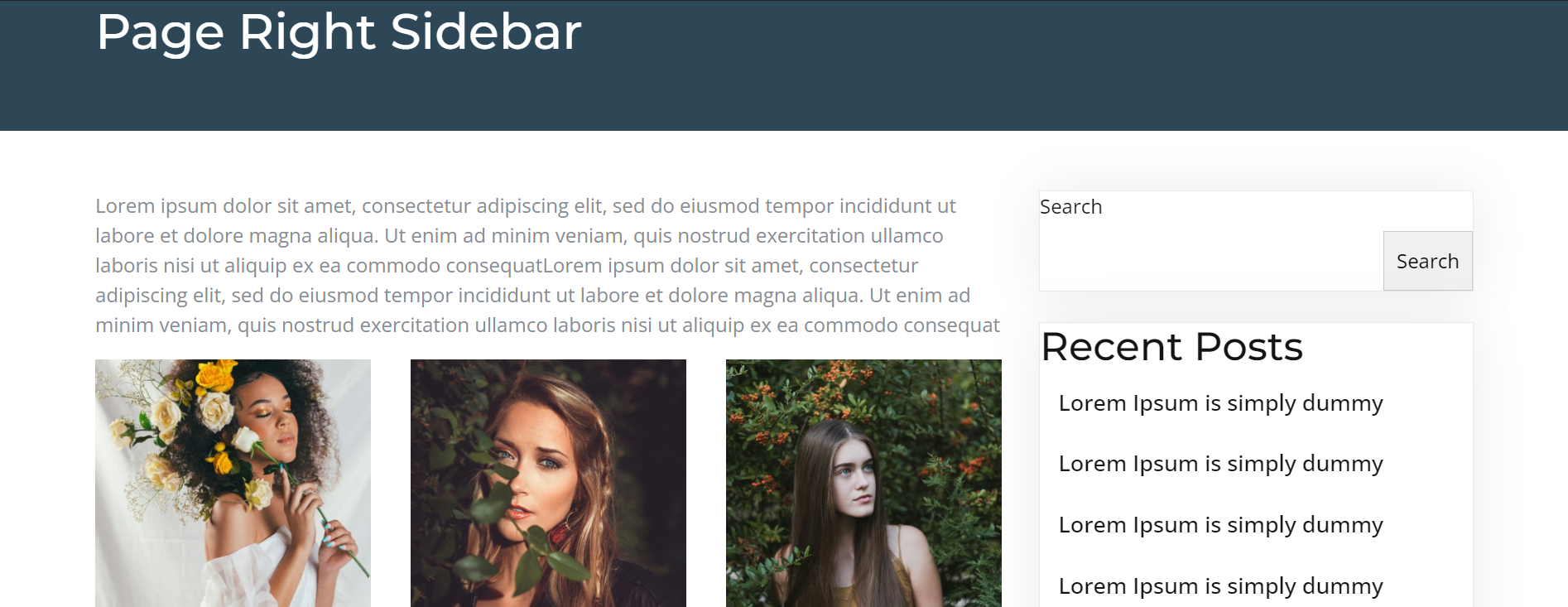Click the yellow roses in first photo

point(216,378)
